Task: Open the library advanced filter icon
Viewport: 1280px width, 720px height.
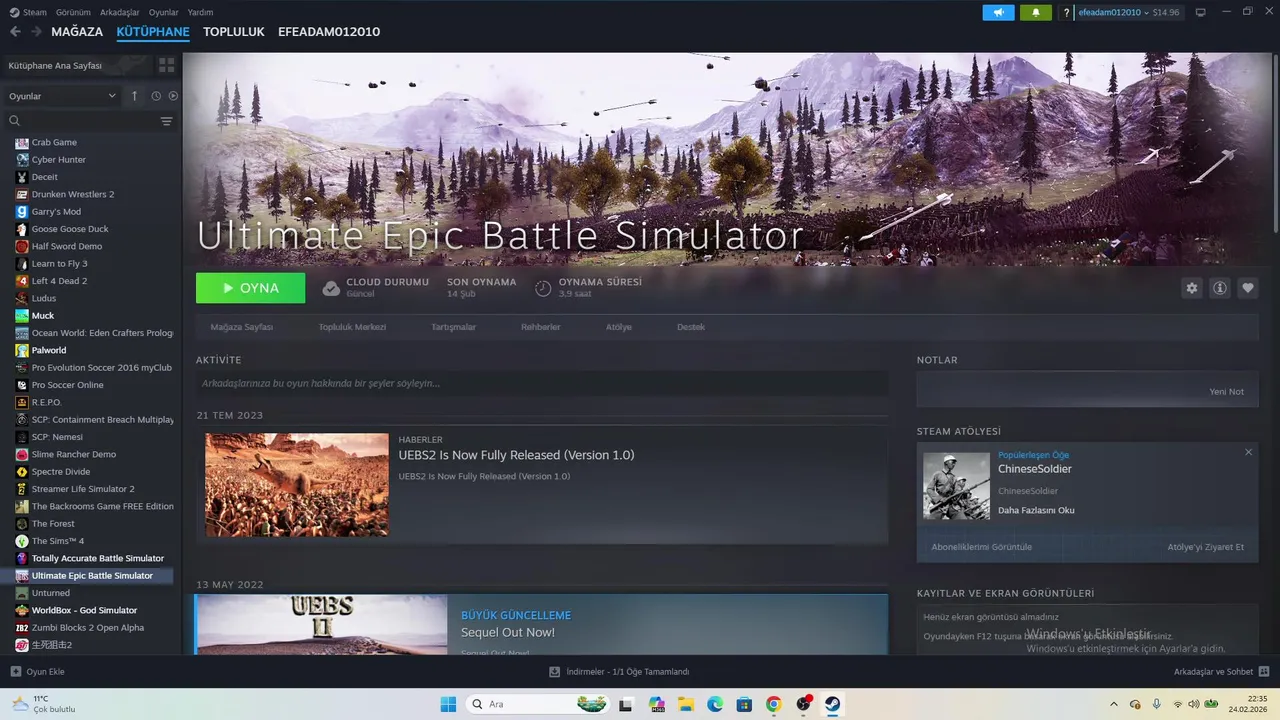Action: (166, 121)
